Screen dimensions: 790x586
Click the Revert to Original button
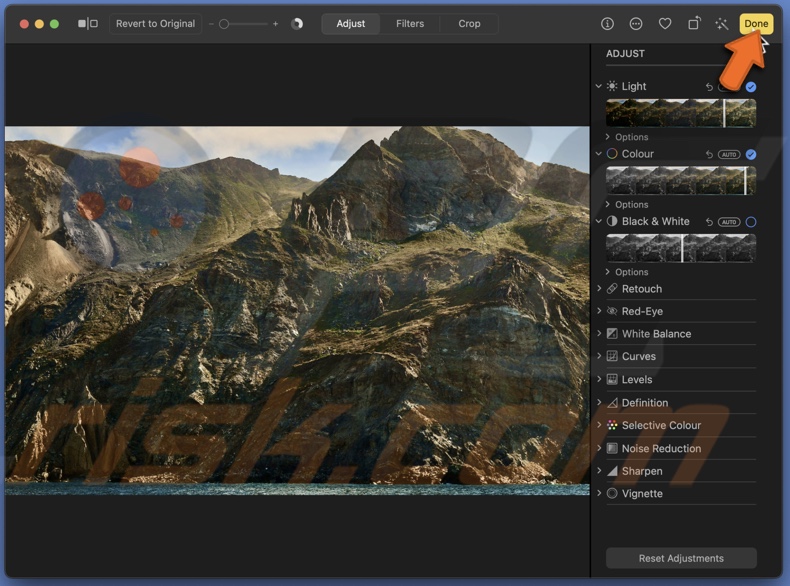click(155, 23)
